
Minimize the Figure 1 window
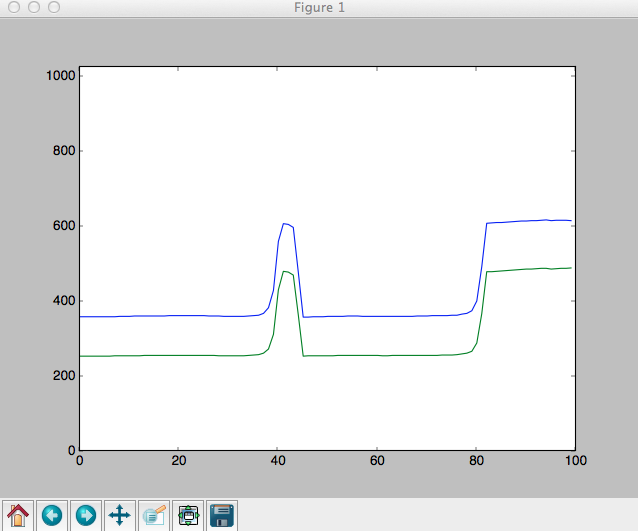click(x=32, y=7)
